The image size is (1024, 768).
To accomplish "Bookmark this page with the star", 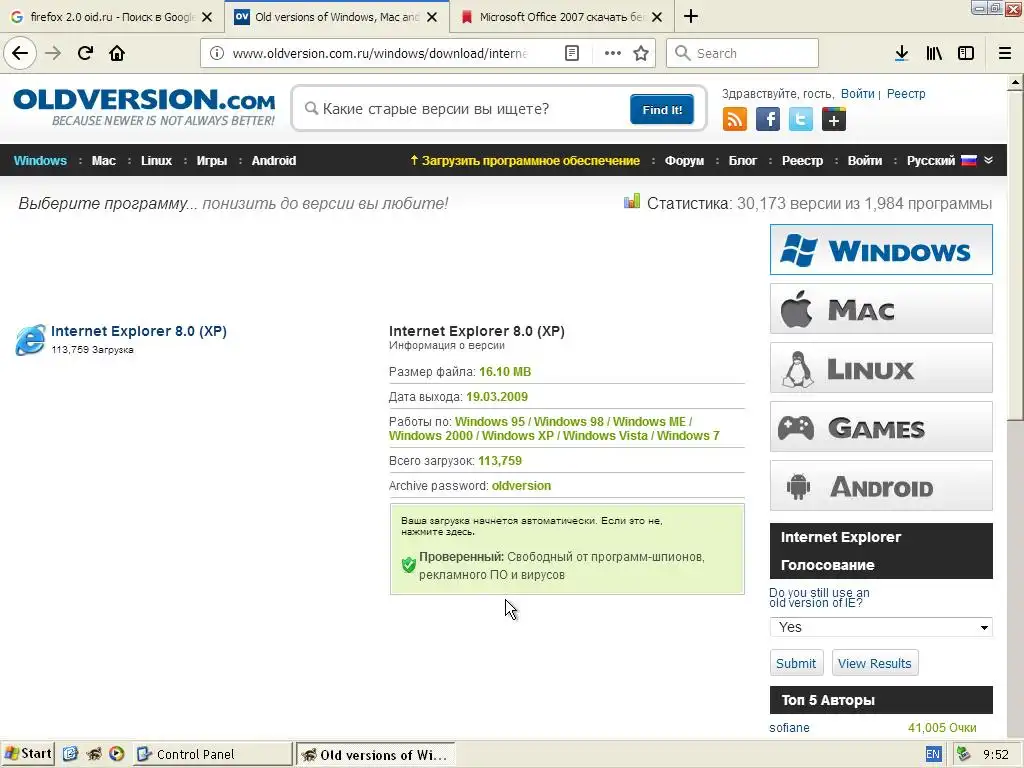I will (641, 53).
